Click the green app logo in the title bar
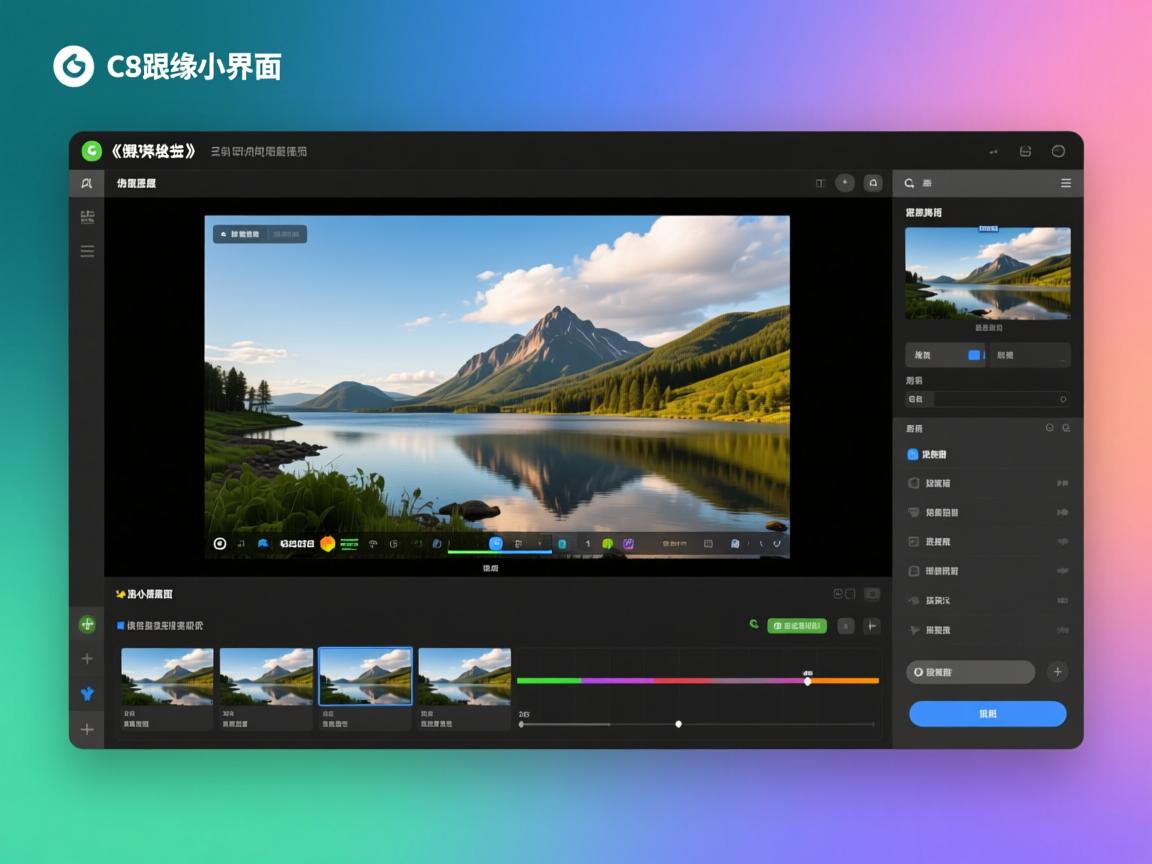The height and width of the screenshot is (864, 1152). pyautogui.click(x=92, y=151)
